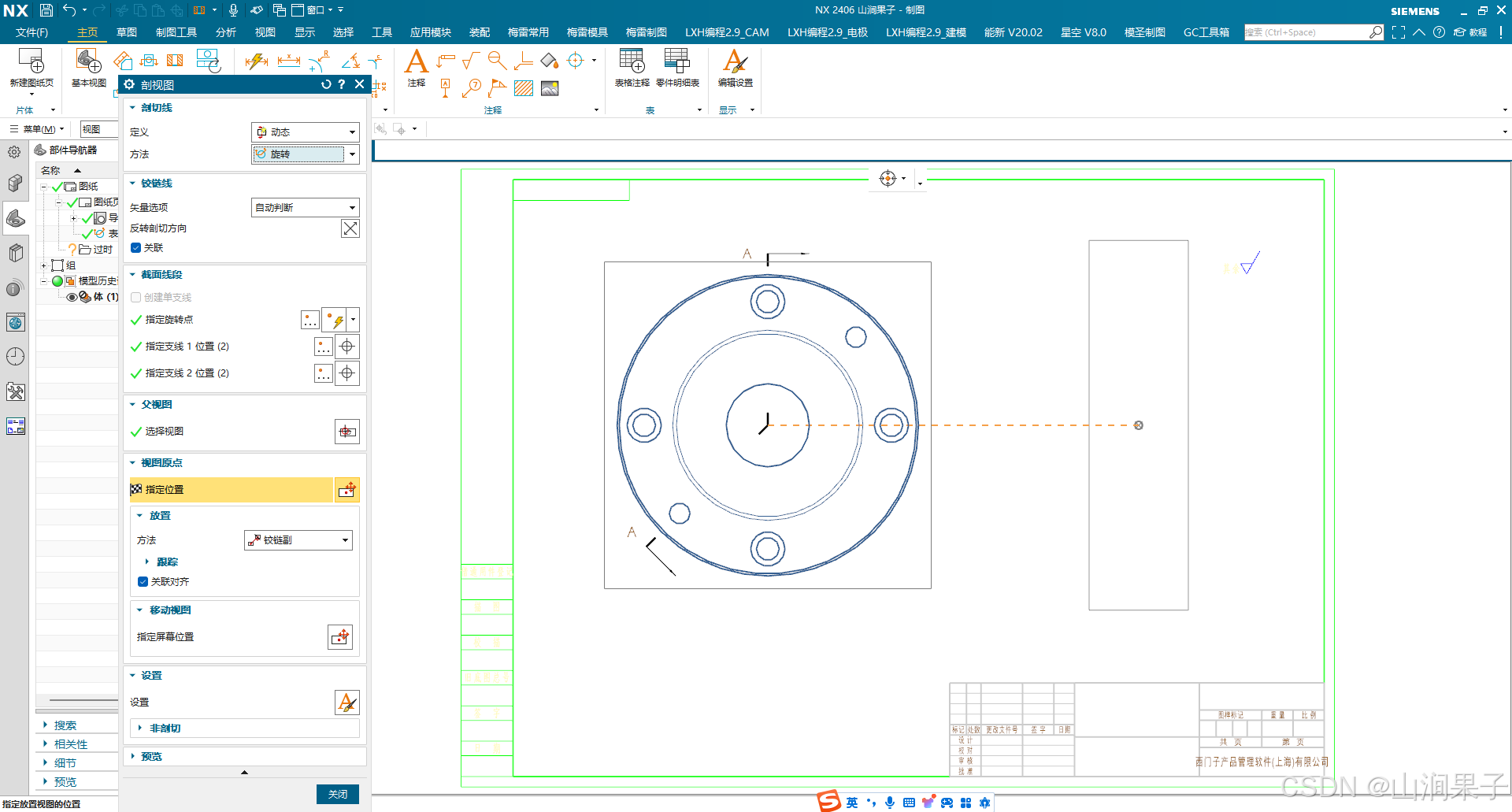Screen dimensions: 1512x812
Task: Click the Sogou IME microphone icon
Action: click(x=890, y=803)
